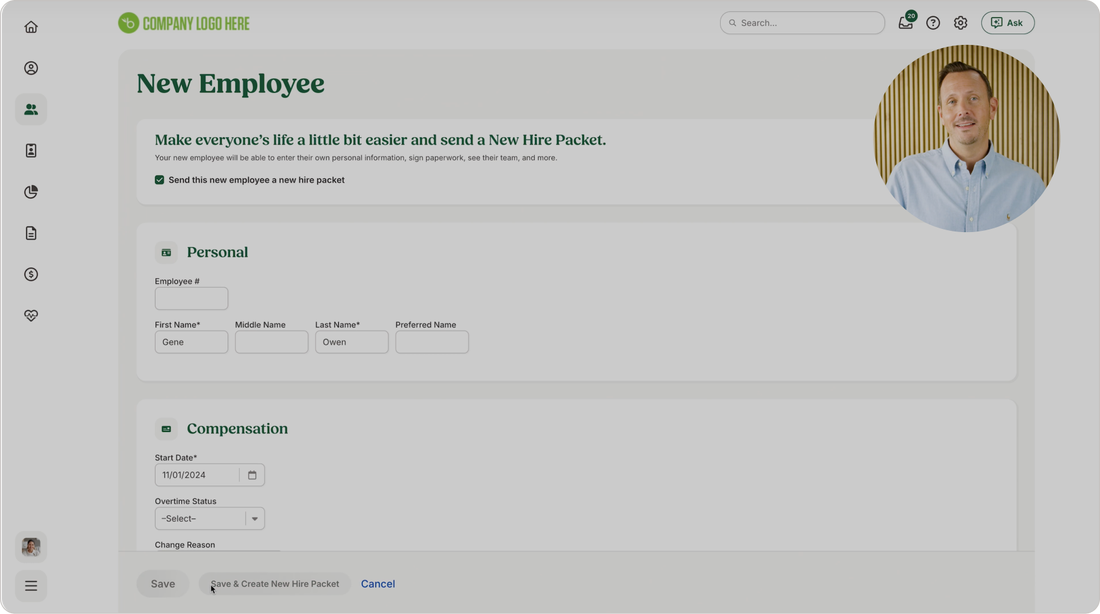Click the Save & Create New Hire Packet button
1100x614 pixels.
(274, 584)
